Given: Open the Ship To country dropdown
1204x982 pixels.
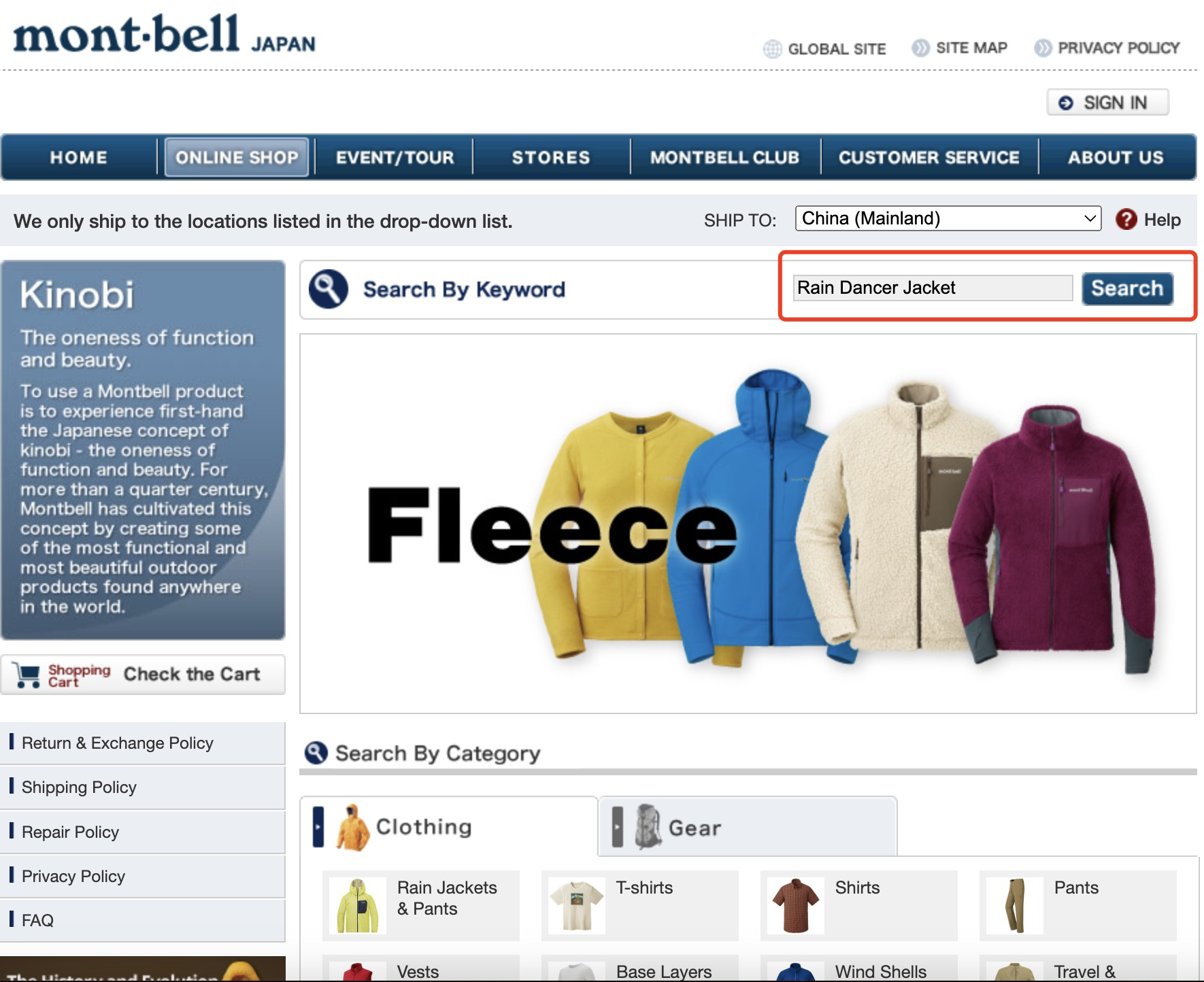Looking at the screenshot, I should 948,218.
